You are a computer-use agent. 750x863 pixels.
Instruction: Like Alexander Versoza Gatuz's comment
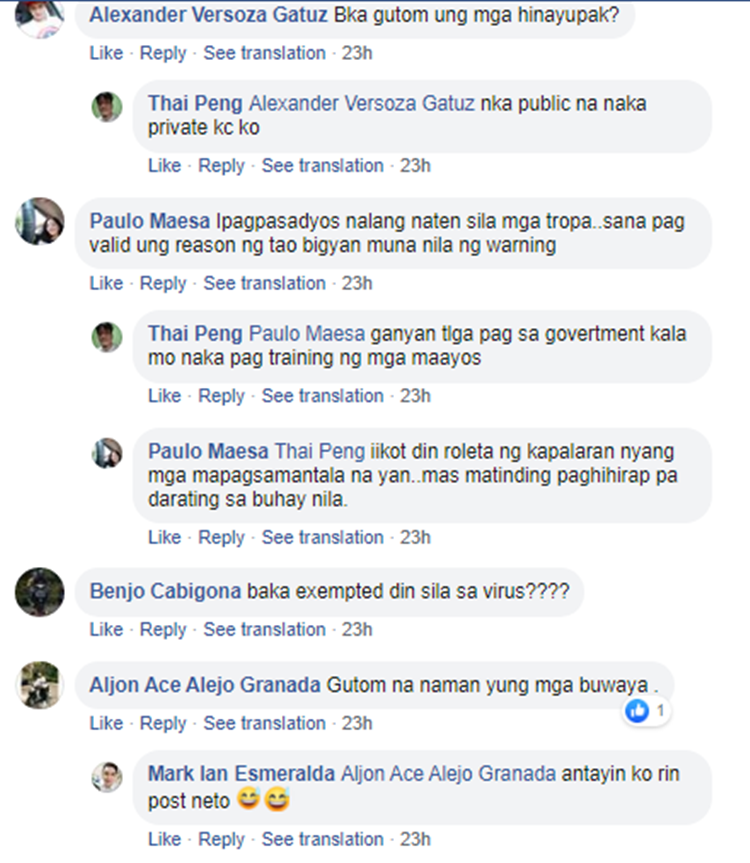[x=106, y=53]
